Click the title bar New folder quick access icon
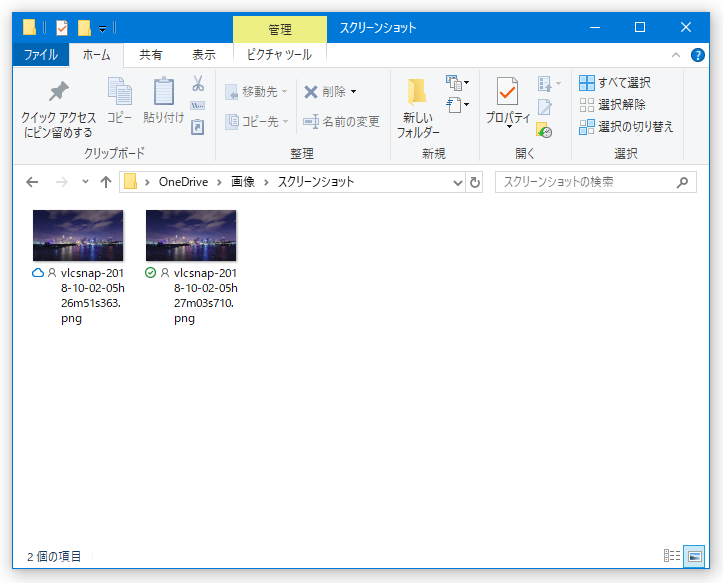Screen dimensions: 723x583 click(84, 28)
